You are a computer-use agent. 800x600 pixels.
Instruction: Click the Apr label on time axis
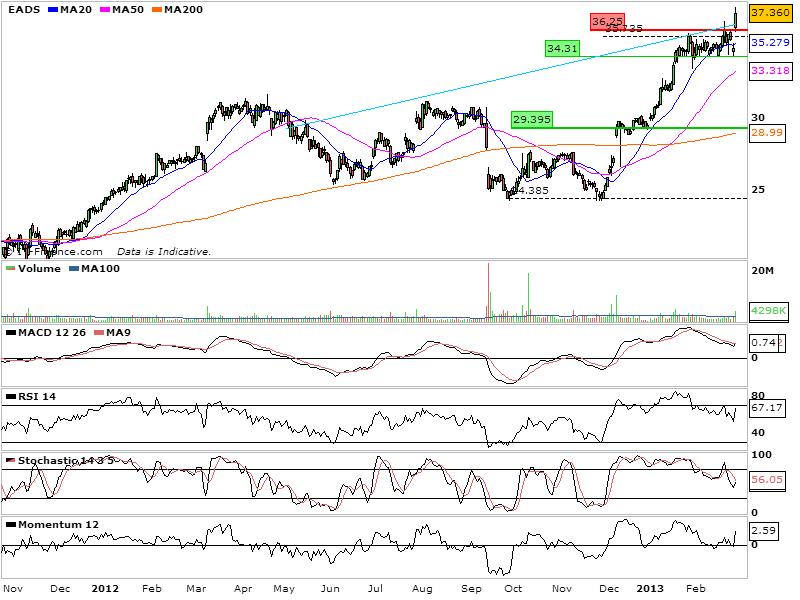[243, 589]
